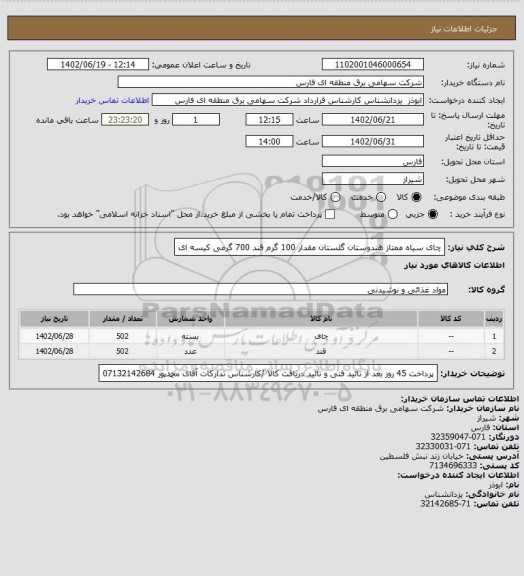This screenshot has height=576, width=524.
Task: Click the ردیف column header
Action: [x=494, y=318]
